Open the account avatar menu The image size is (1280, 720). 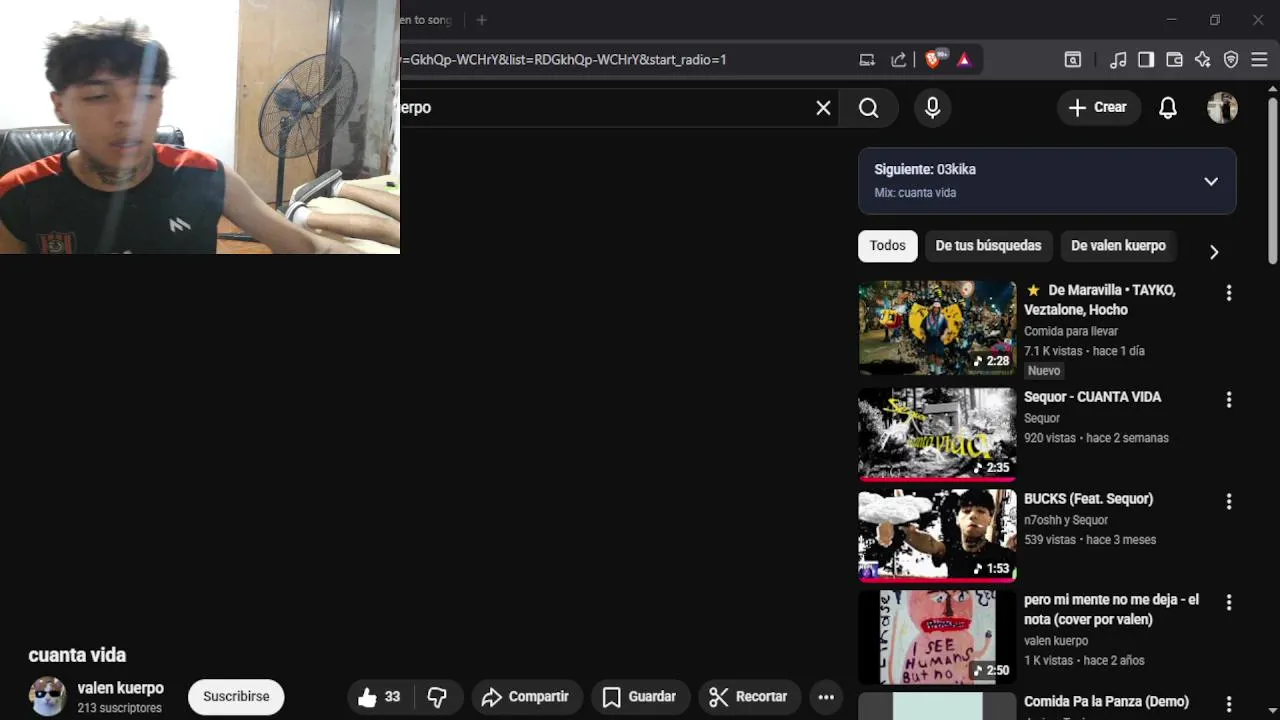pos(1222,108)
